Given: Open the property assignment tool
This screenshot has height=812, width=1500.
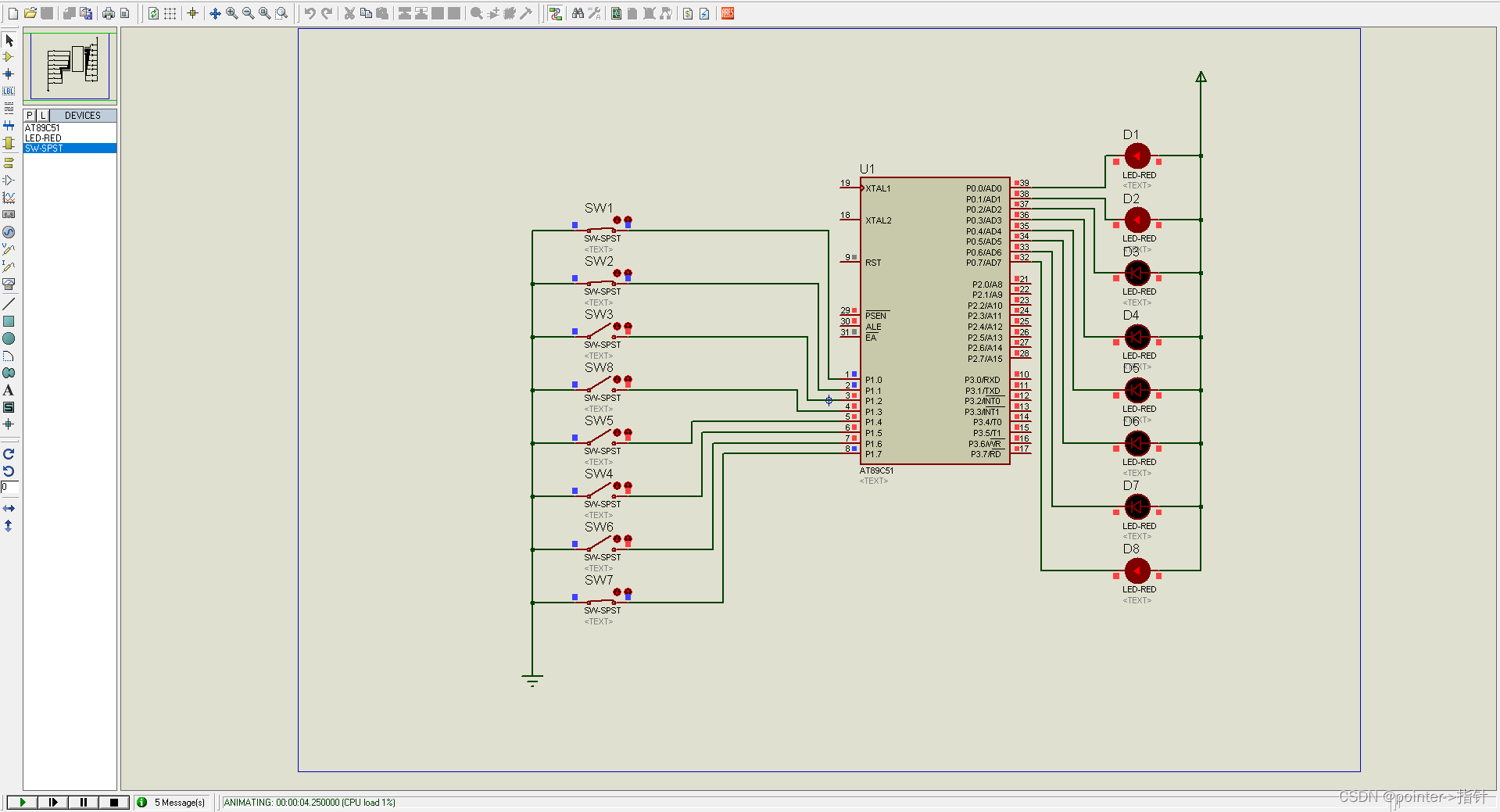Looking at the screenshot, I should [x=594, y=13].
